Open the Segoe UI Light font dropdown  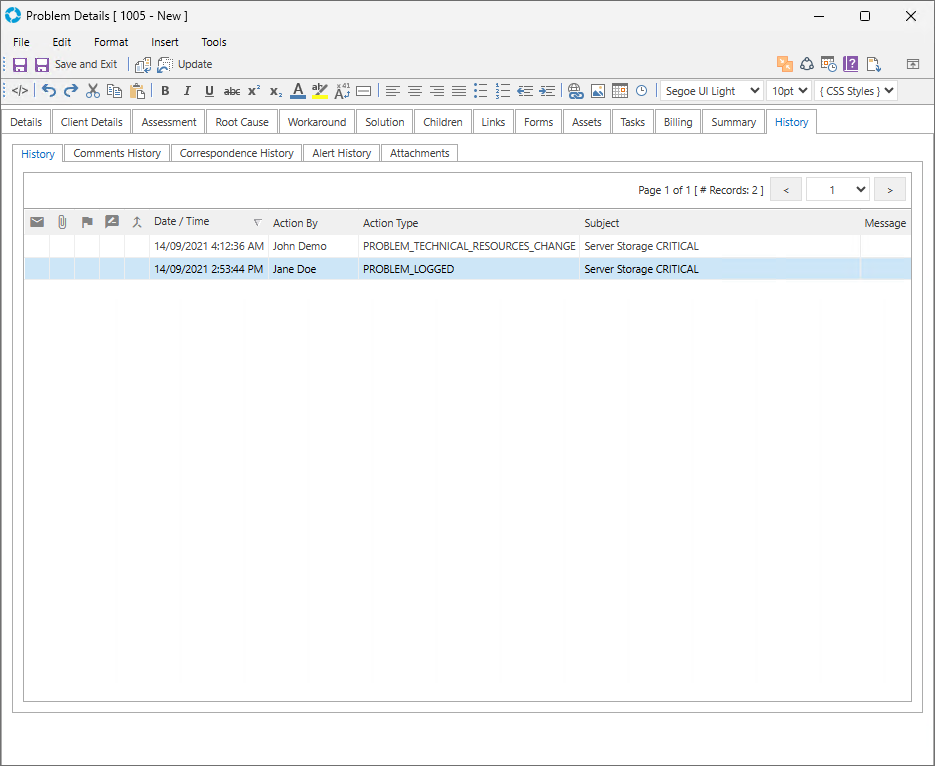click(x=711, y=91)
